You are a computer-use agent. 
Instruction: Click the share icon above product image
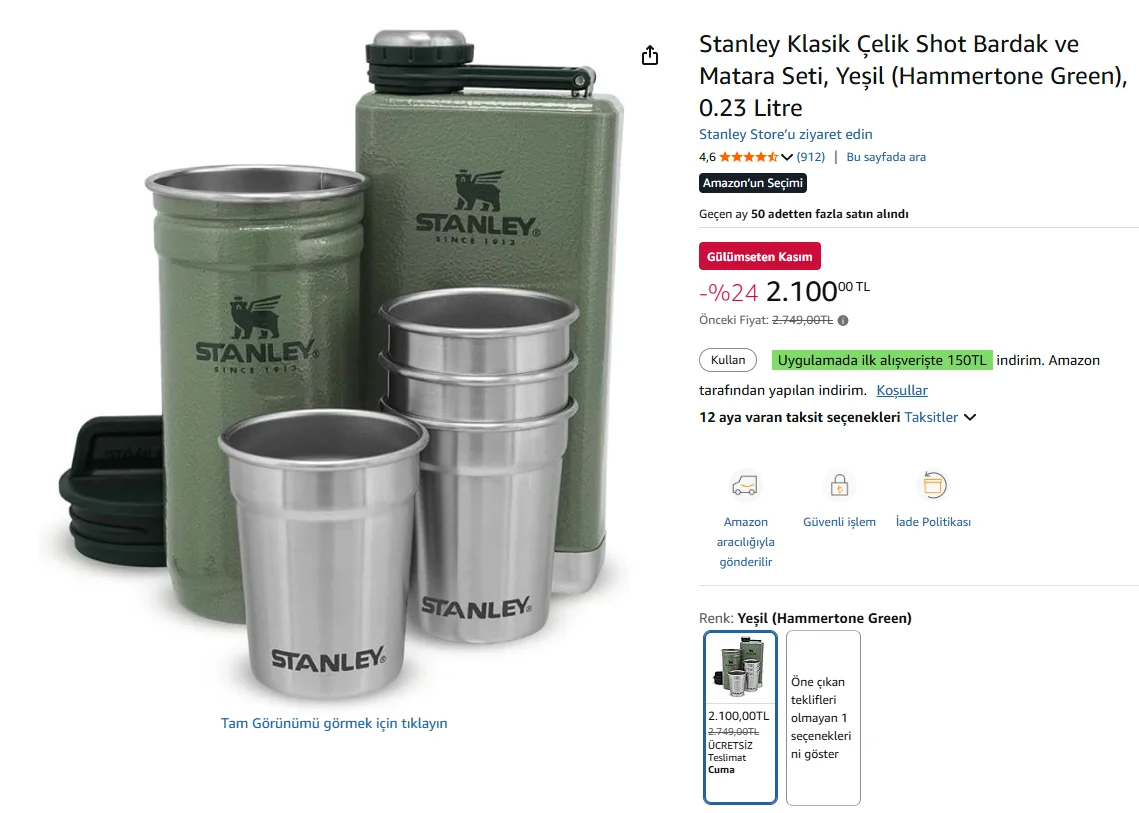point(649,55)
